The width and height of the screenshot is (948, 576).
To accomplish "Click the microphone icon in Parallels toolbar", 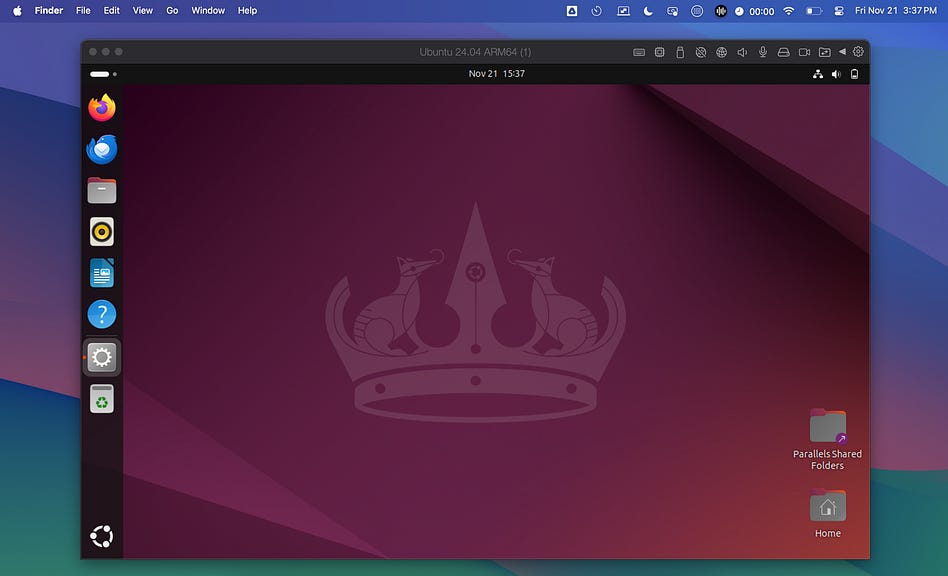I will pyautogui.click(x=763, y=52).
